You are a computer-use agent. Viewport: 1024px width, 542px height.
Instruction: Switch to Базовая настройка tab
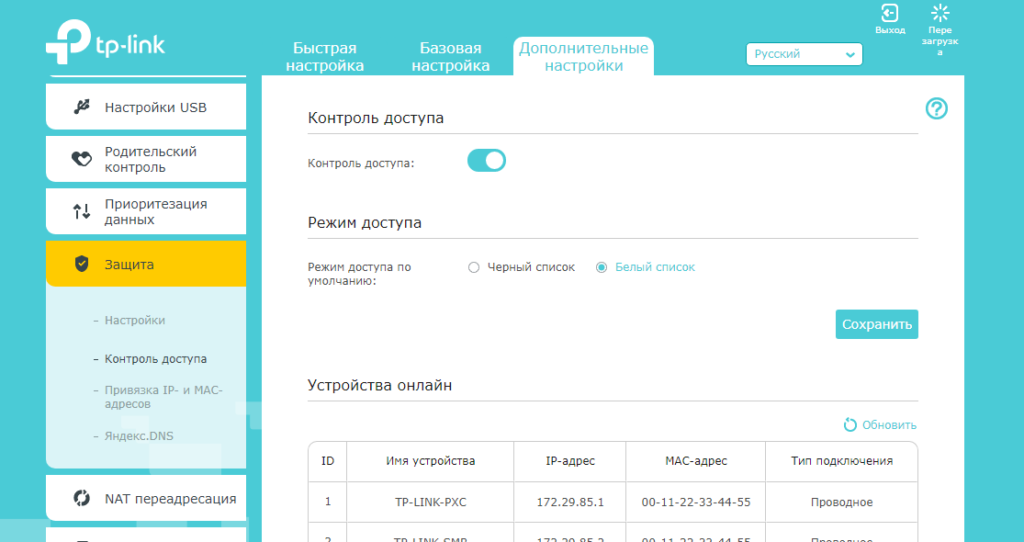click(451, 57)
